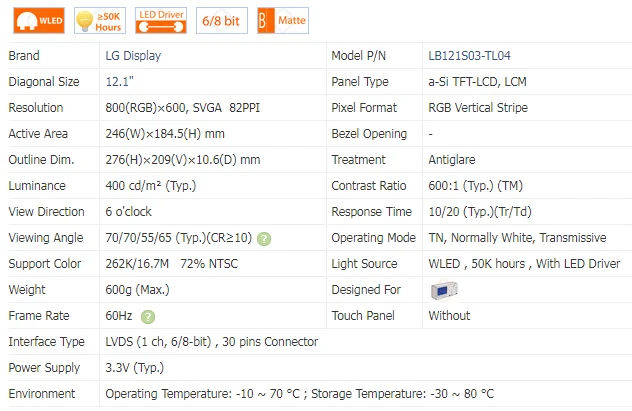Click the Treatment label
Screen dimensions: 632x411
(358, 160)
